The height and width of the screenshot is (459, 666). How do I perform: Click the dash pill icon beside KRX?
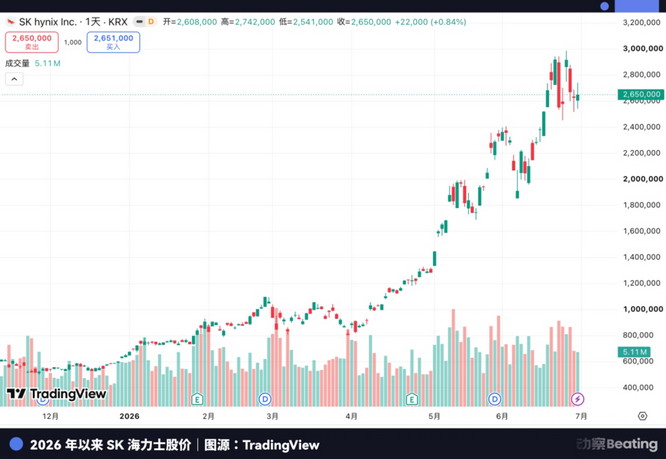[139, 21]
